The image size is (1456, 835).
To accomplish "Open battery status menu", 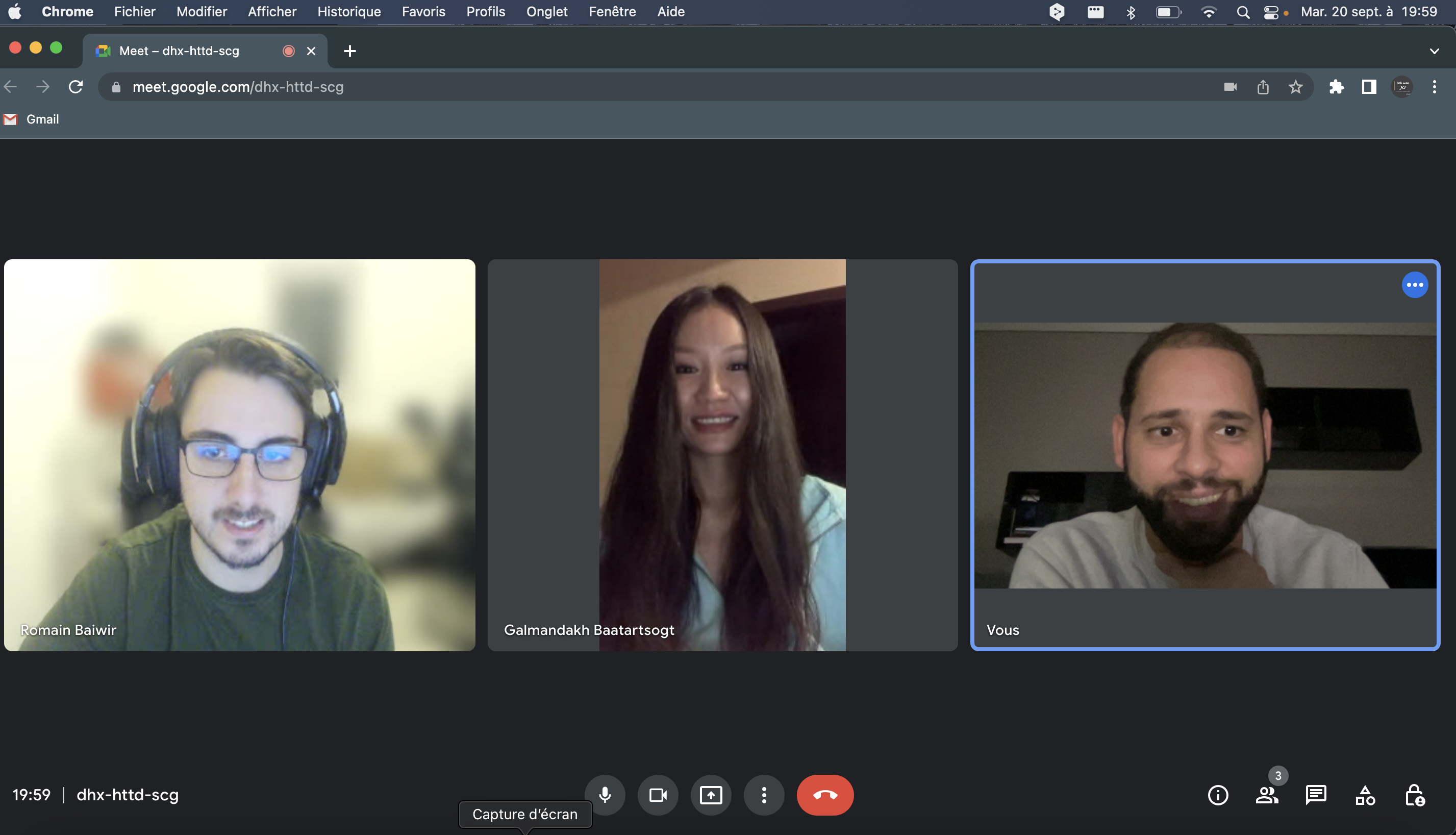I will 1168,12.
